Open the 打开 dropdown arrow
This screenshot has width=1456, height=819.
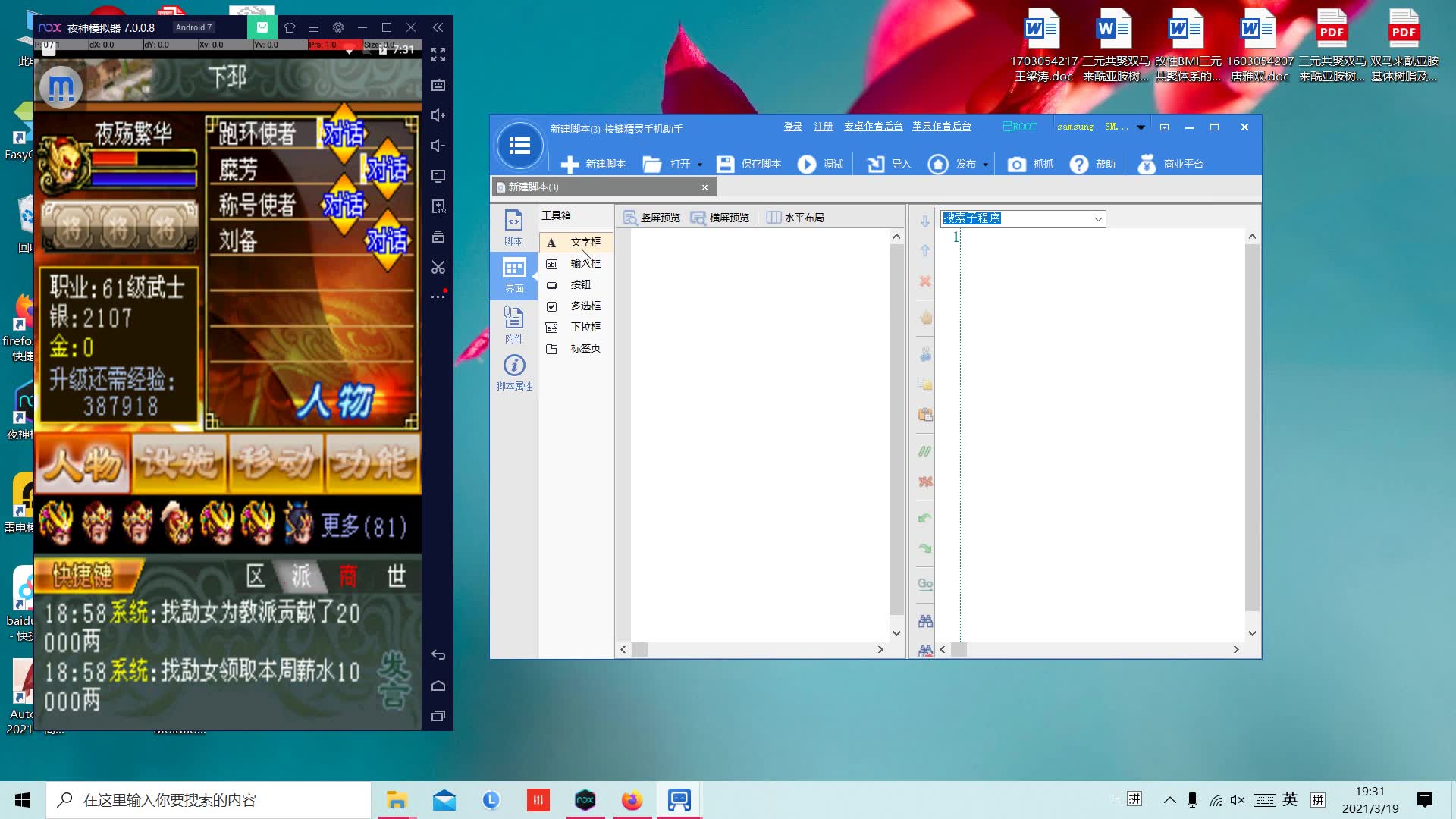pos(699,165)
